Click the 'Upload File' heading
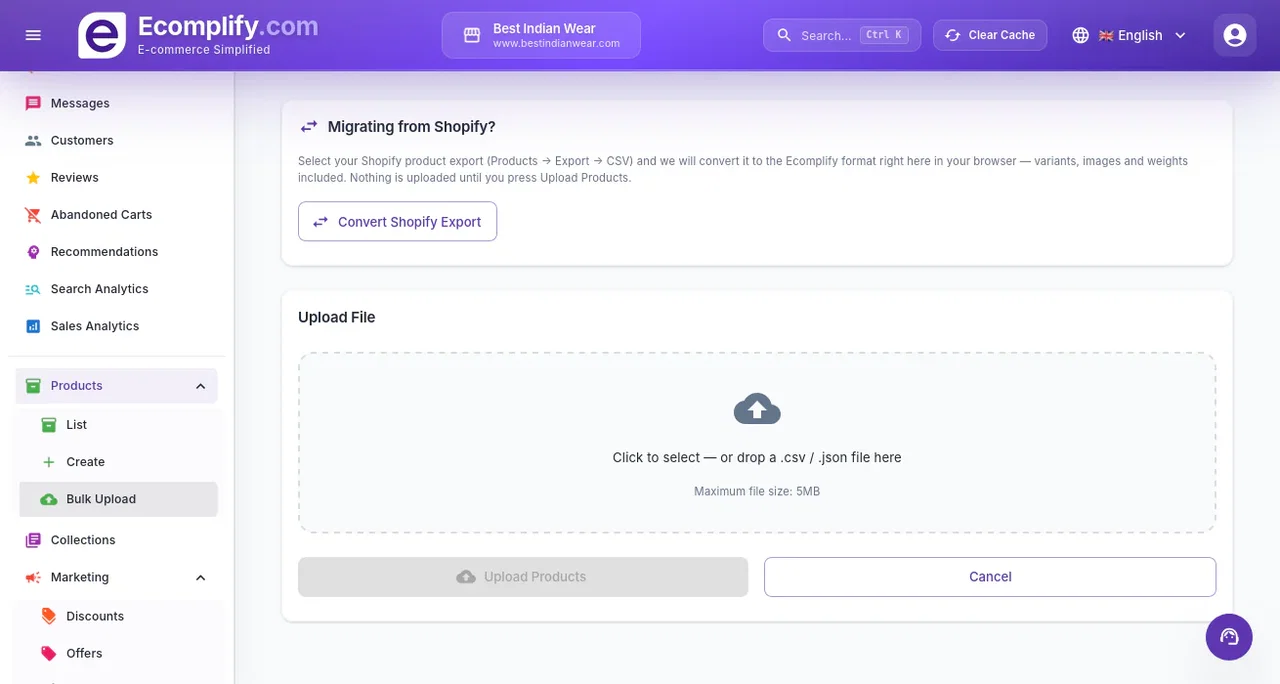Viewport: 1280px width, 684px height. click(x=337, y=317)
